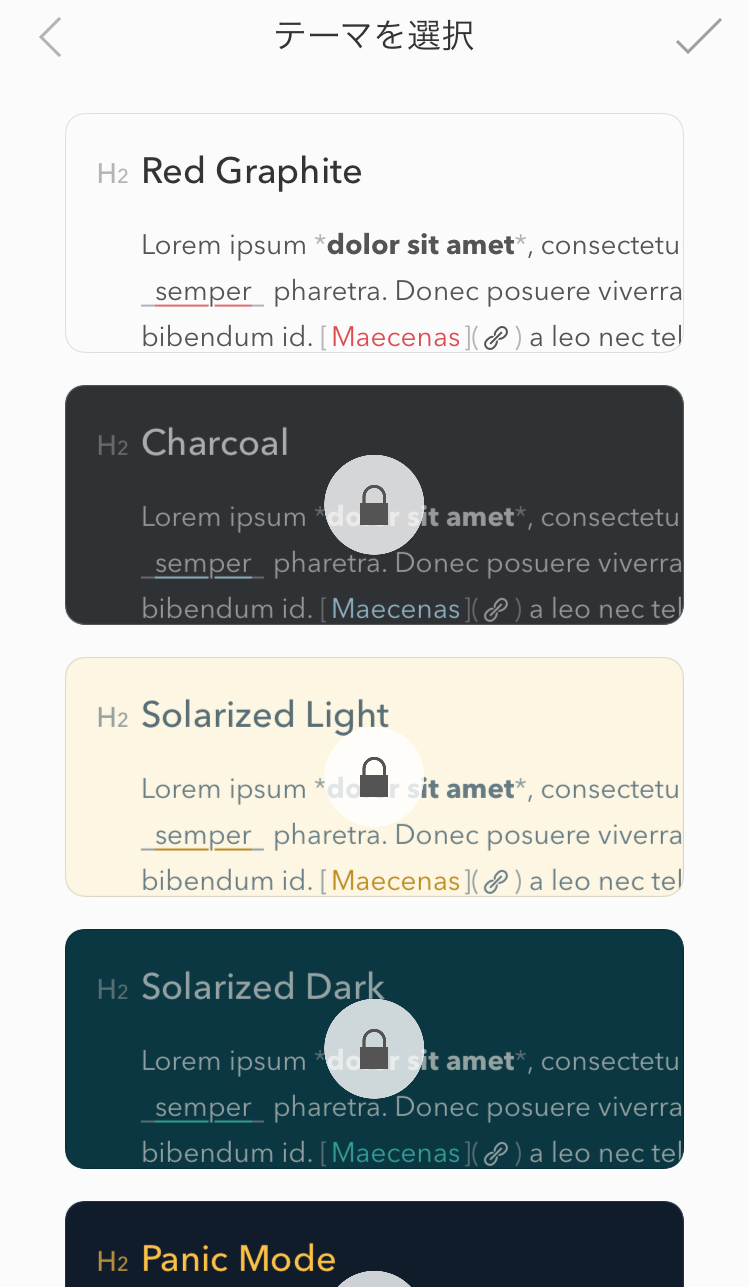Click the link icon in Solarized Light preview
The height and width of the screenshot is (1287, 749).
click(x=495, y=882)
